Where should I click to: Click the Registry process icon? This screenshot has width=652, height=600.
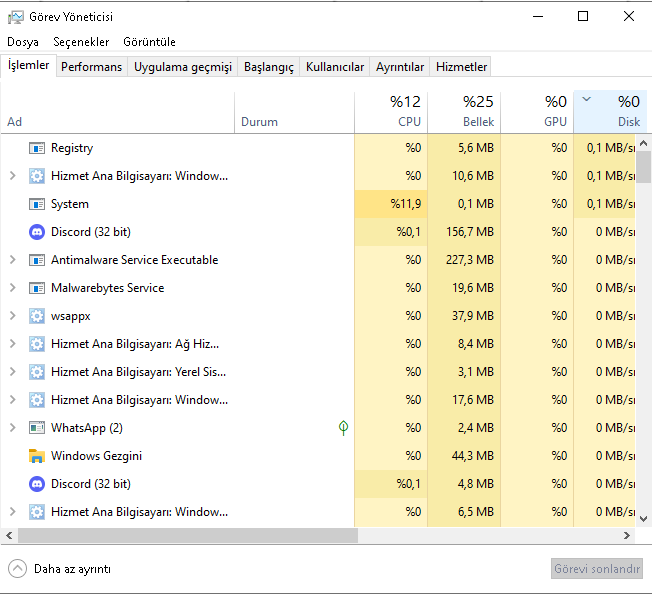point(37,148)
